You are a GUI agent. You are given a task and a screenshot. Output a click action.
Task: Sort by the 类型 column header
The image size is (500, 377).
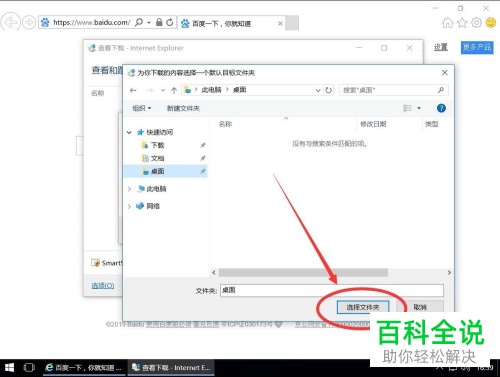point(432,124)
